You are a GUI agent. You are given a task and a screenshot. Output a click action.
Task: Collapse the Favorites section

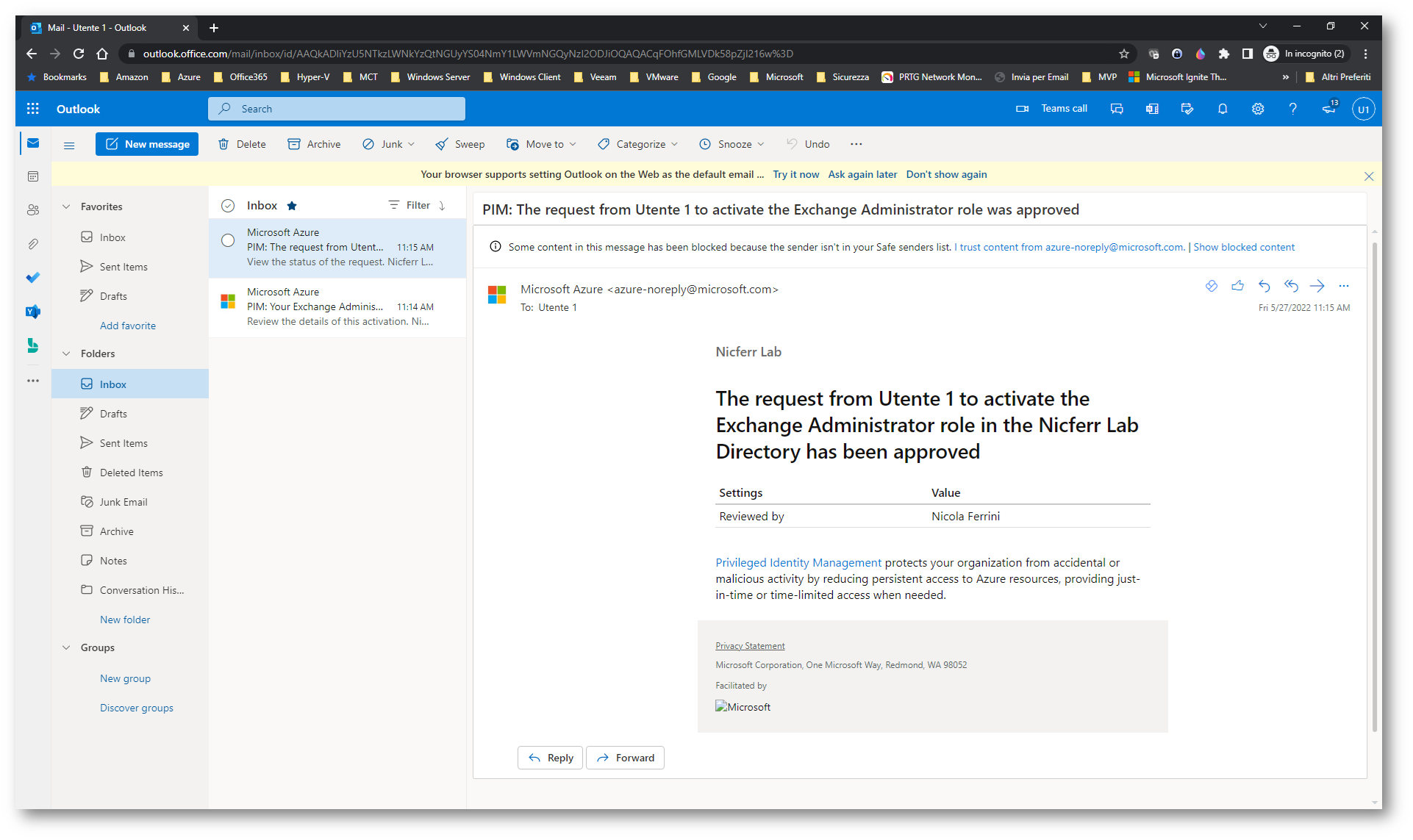pyautogui.click(x=66, y=207)
